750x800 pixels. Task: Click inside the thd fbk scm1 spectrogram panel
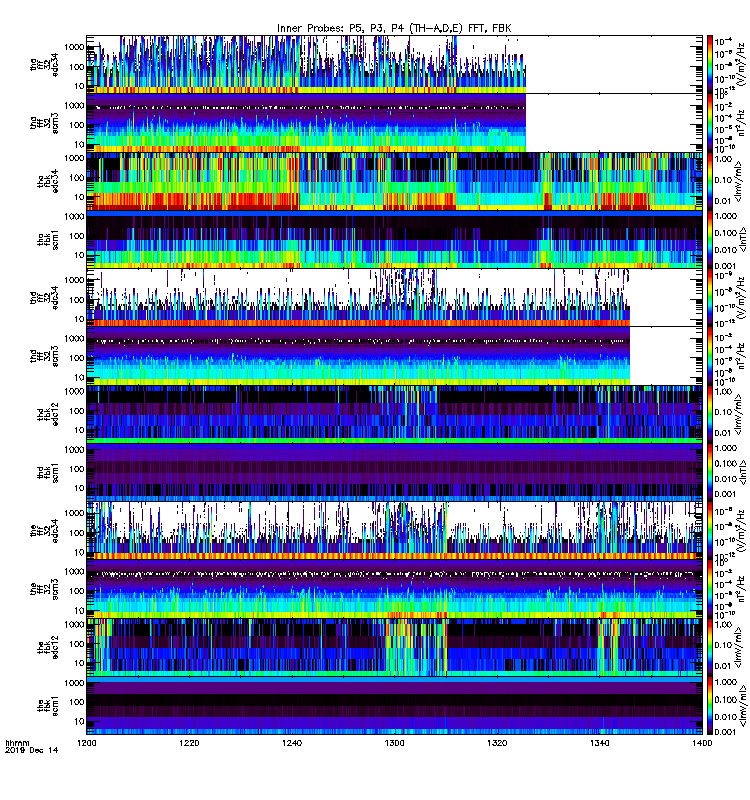[394, 473]
